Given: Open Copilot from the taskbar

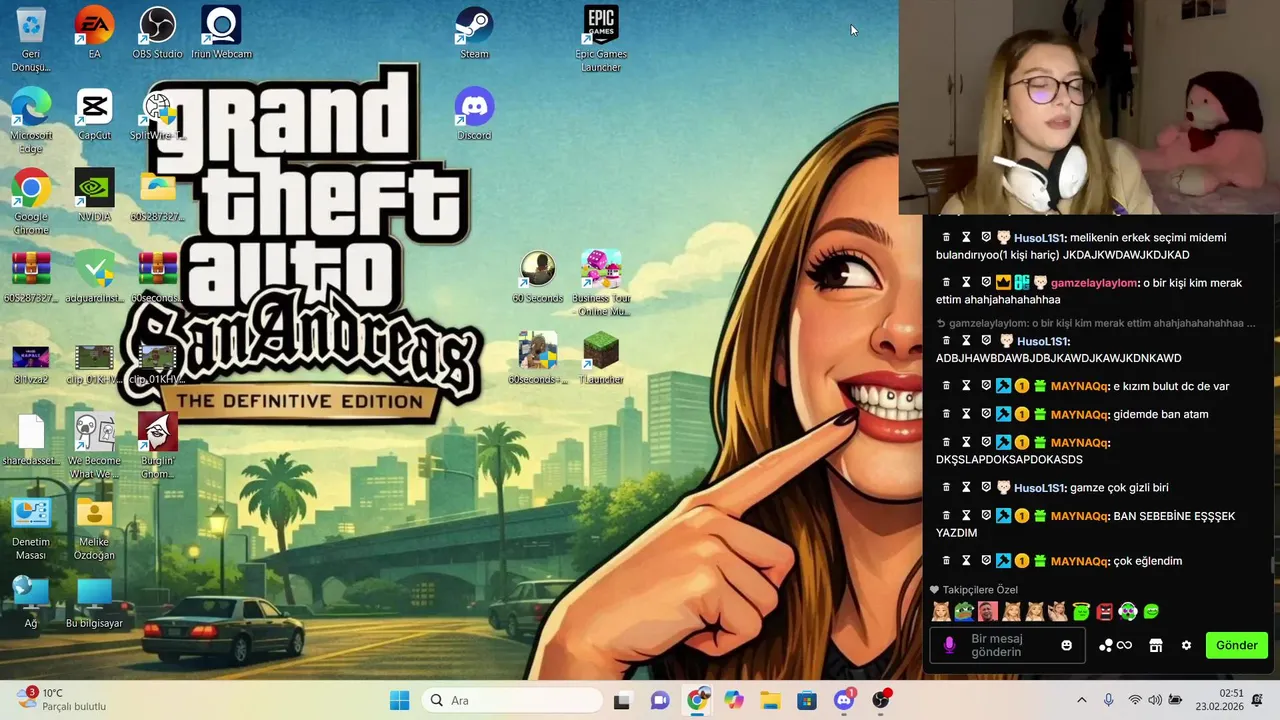Looking at the screenshot, I should pos(734,700).
